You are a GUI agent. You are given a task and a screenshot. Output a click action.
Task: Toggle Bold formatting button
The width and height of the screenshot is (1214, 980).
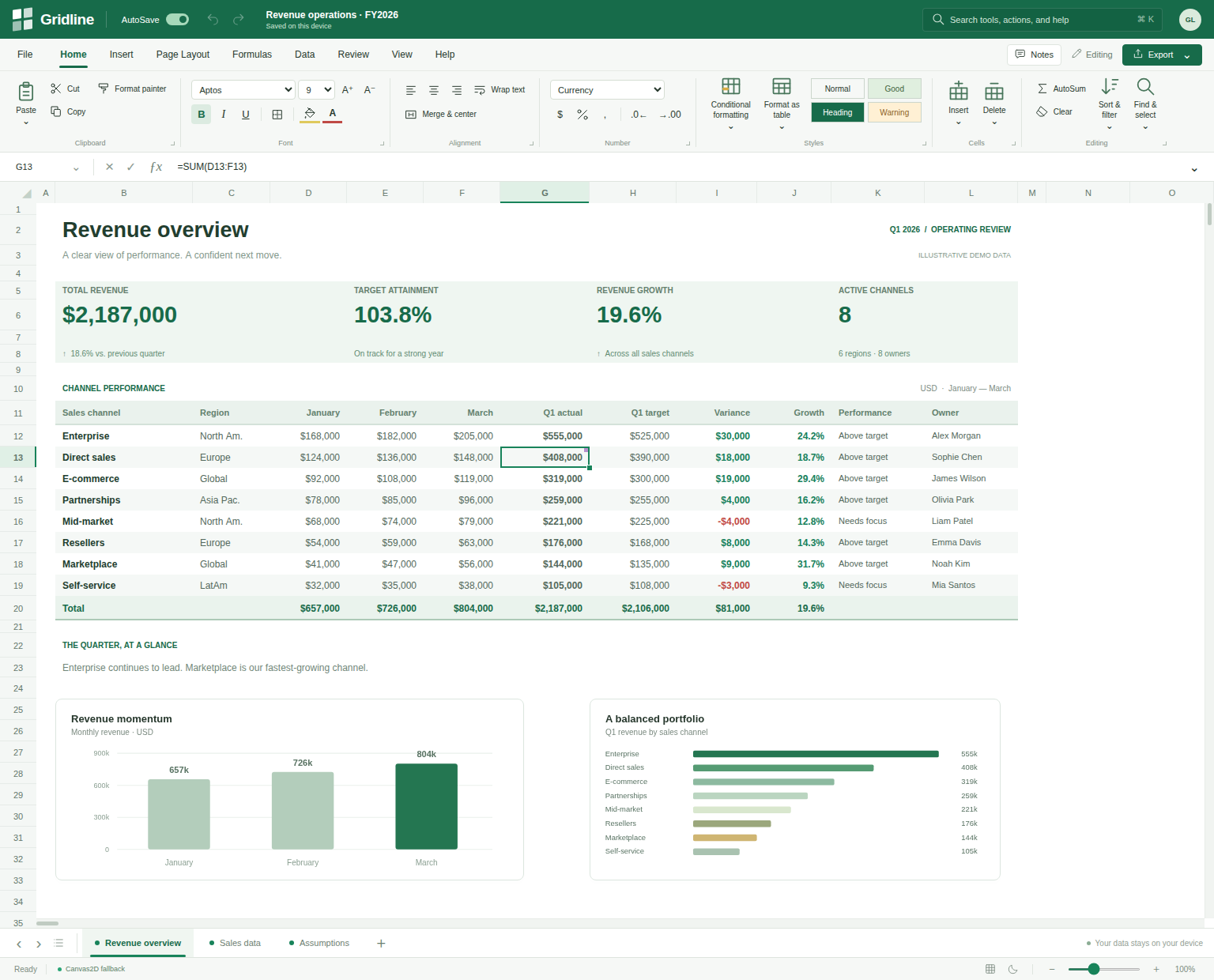[202, 115]
